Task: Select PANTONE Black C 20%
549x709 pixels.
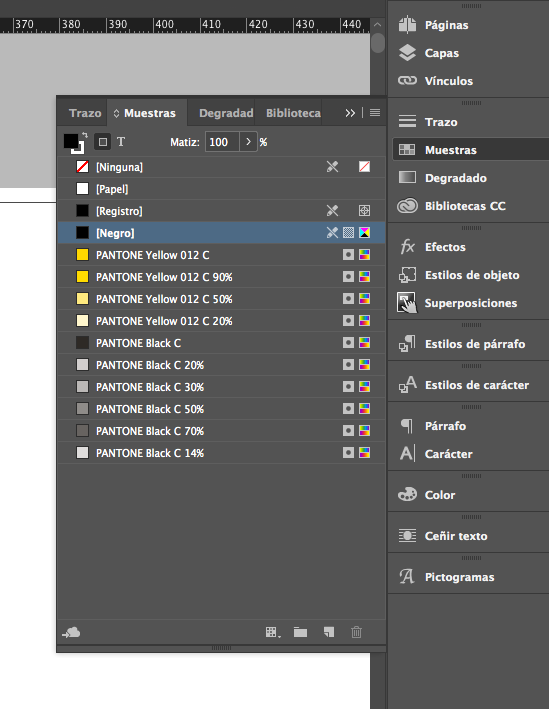Action: click(x=222, y=365)
